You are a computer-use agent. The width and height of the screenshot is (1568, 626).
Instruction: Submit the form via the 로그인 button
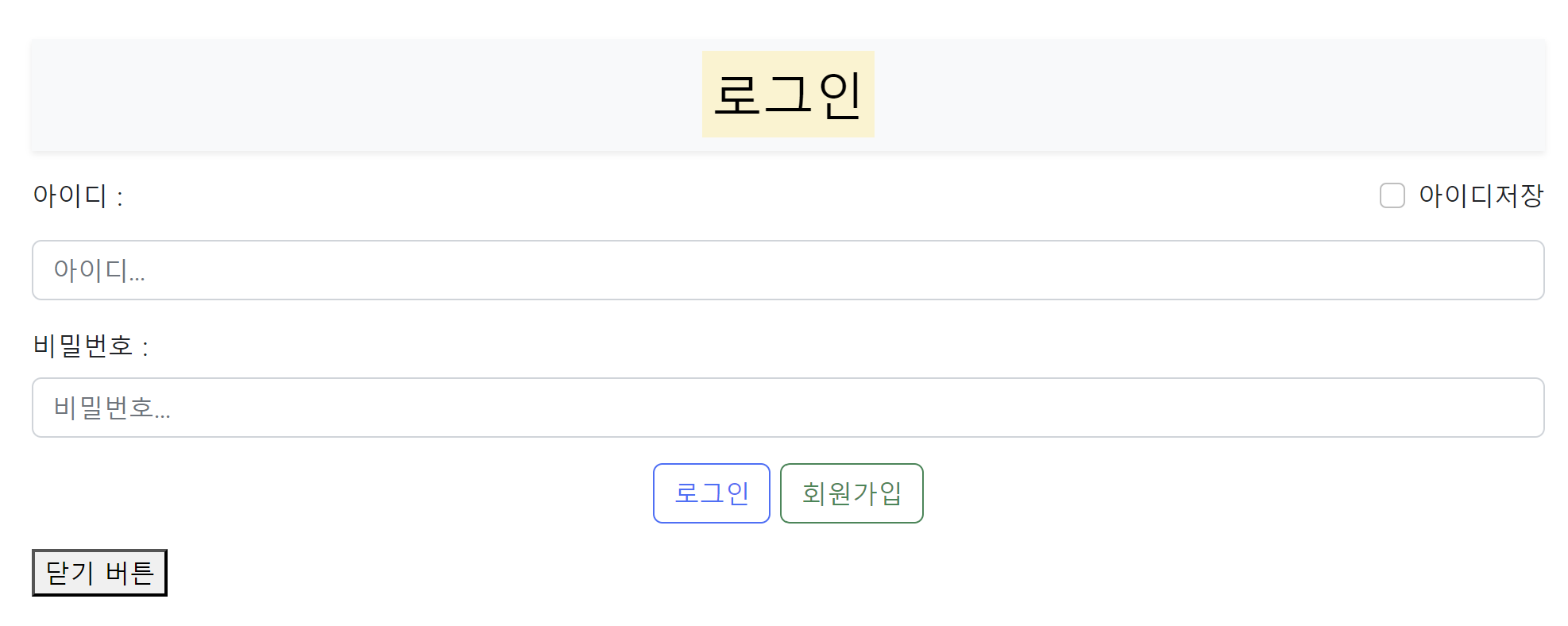(711, 493)
